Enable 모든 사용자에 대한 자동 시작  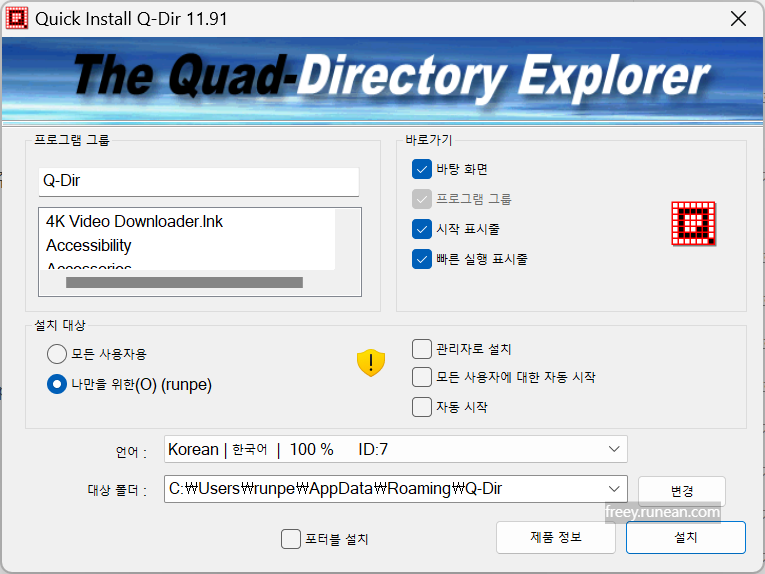tap(422, 377)
